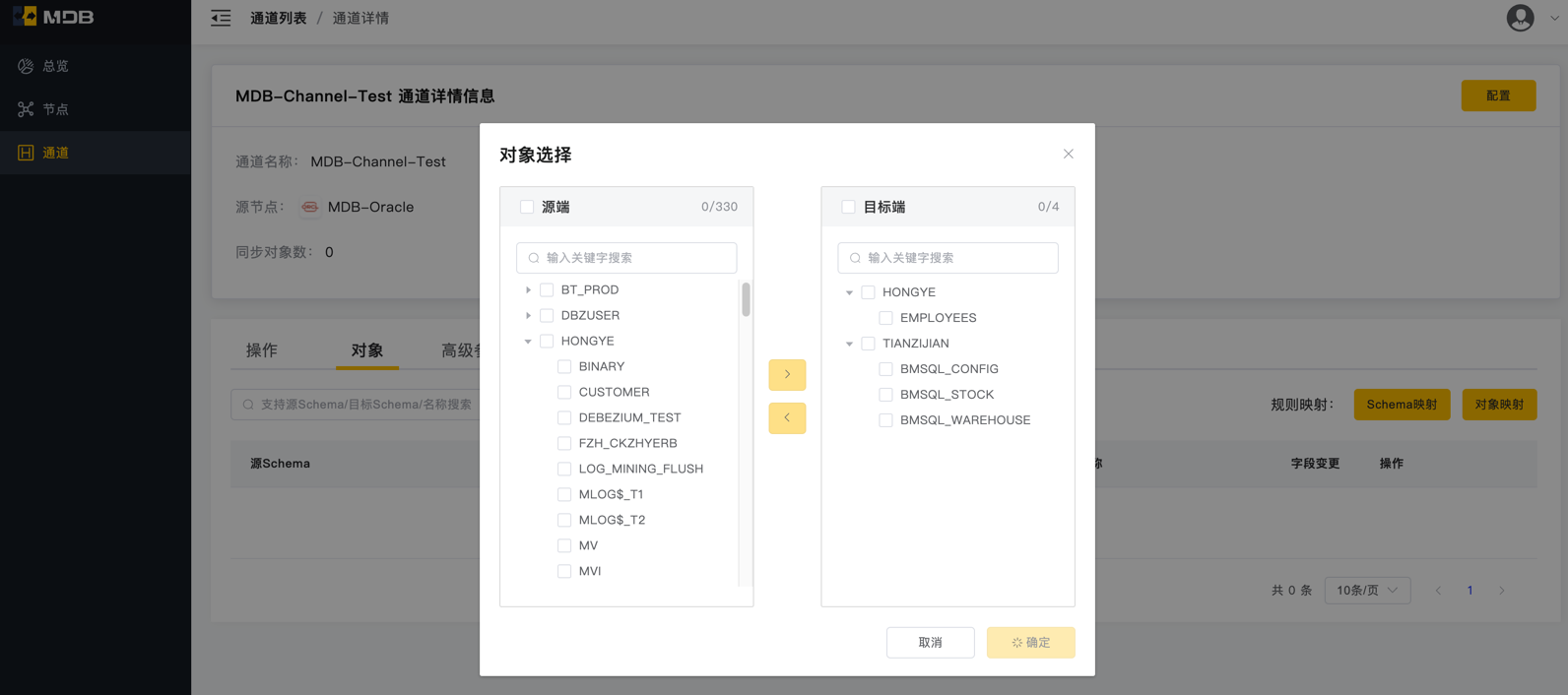Check the DEBEZIUM_TEST table checkbox
The height and width of the screenshot is (695, 1568).
564,417
